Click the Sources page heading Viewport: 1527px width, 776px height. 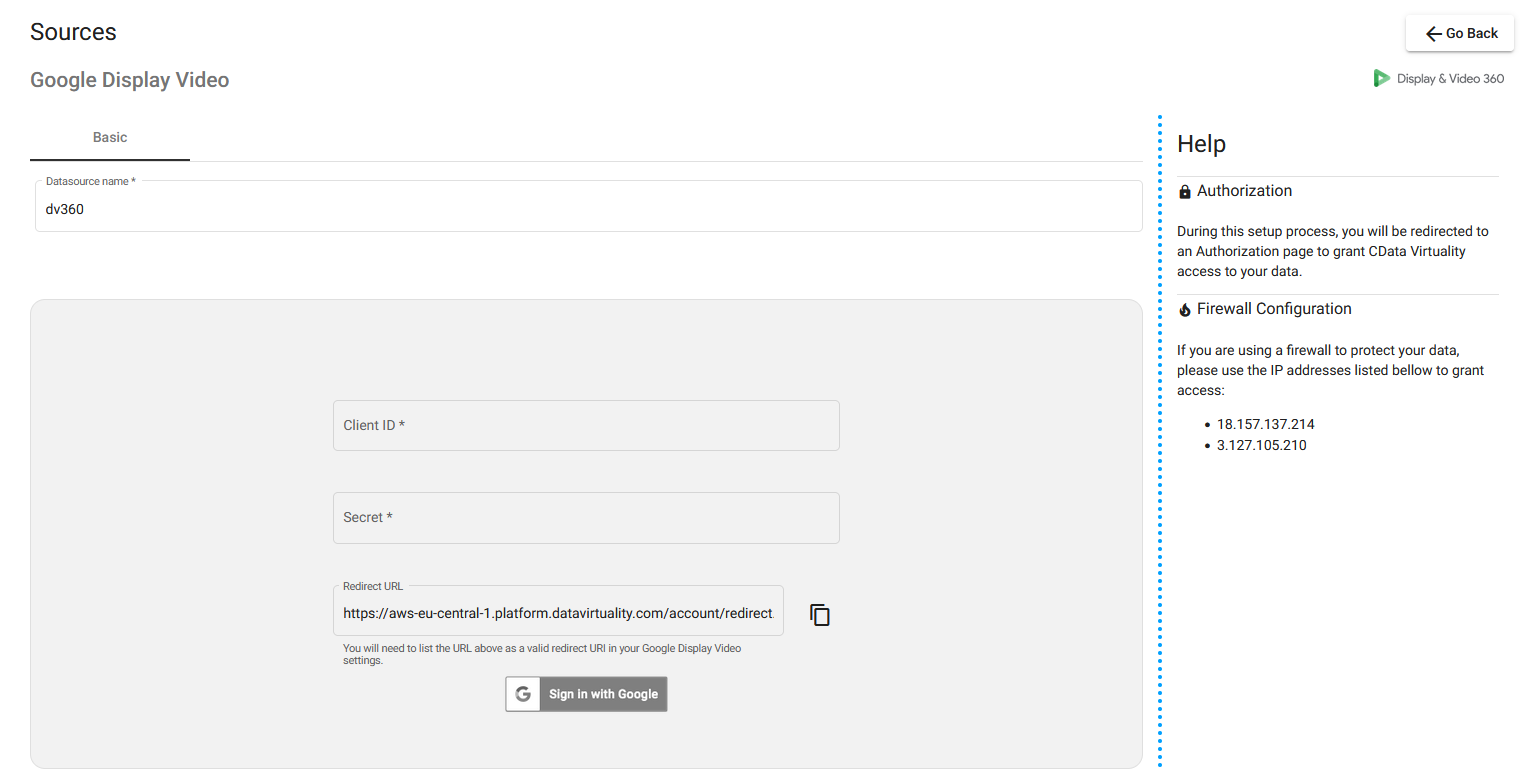[73, 32]
